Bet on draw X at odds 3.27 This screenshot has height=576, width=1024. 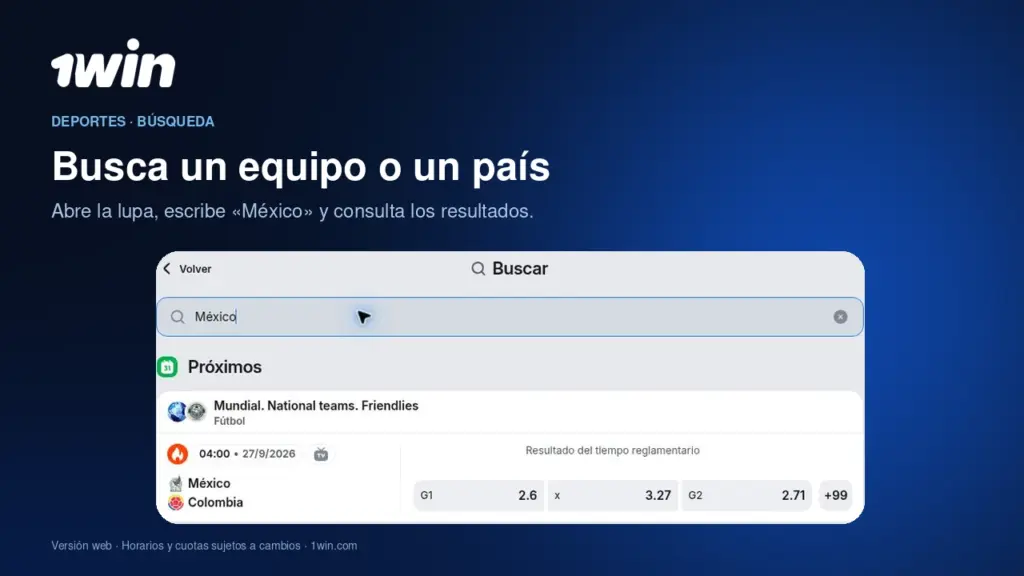point(613,495)
